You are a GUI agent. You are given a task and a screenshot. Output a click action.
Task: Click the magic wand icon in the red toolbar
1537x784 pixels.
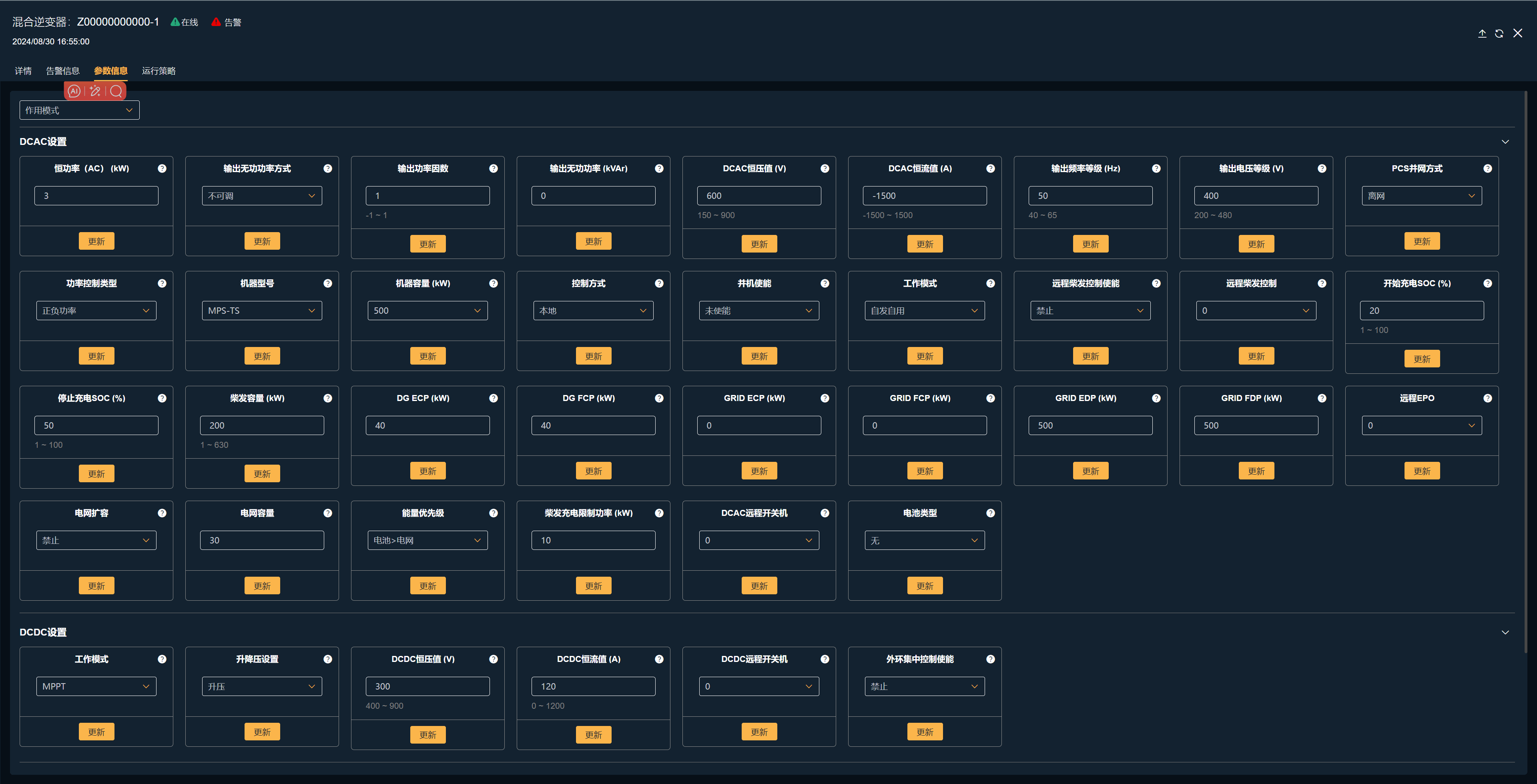(x=95, y=91)
